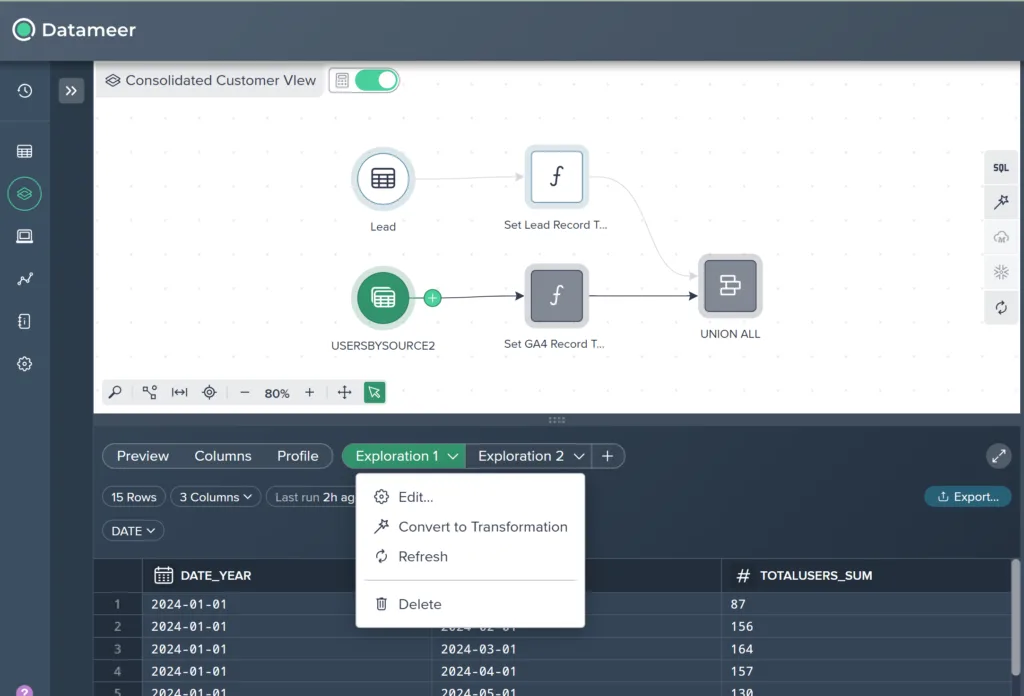Viewport: 1024px width, 696px height.
Task: Open the 3 Columns dropdown
Action: tap(216, 497)
